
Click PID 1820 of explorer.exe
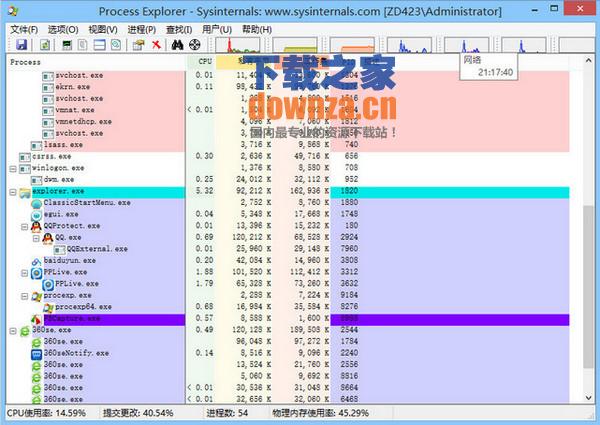[349, 191]
